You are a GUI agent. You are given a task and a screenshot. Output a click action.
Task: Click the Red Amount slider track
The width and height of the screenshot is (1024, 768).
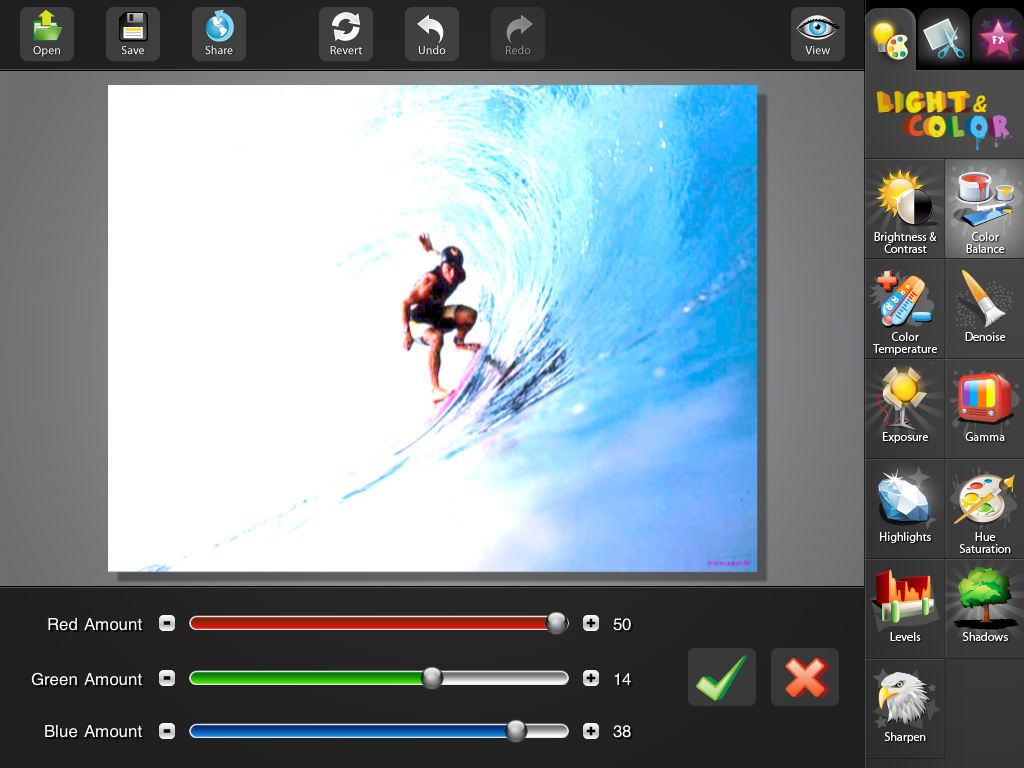tap(379, 624)
